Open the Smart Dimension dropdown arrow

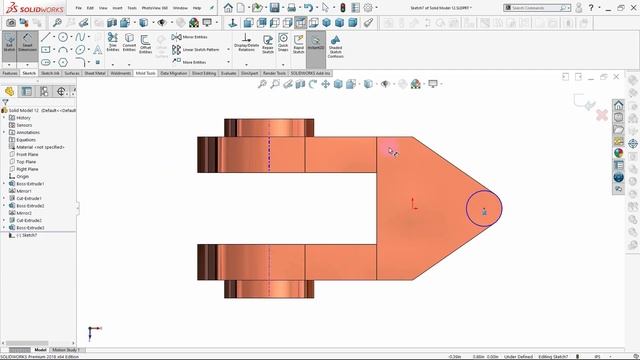click(27, 65)
